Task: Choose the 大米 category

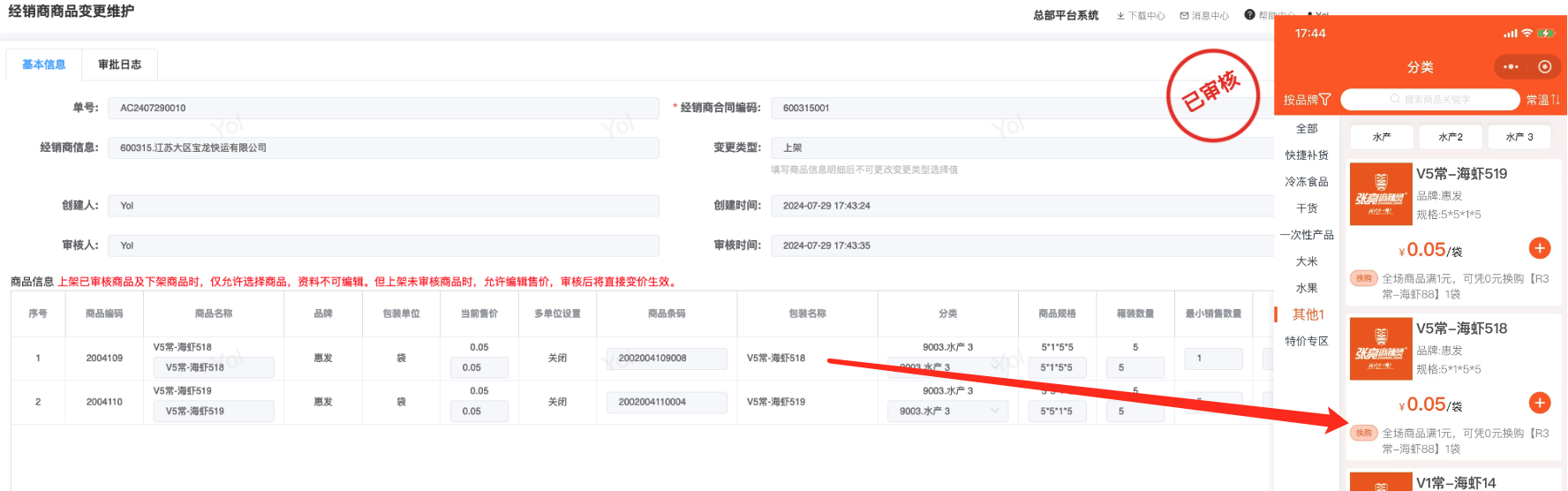Action: click(x=1307, y=261)
